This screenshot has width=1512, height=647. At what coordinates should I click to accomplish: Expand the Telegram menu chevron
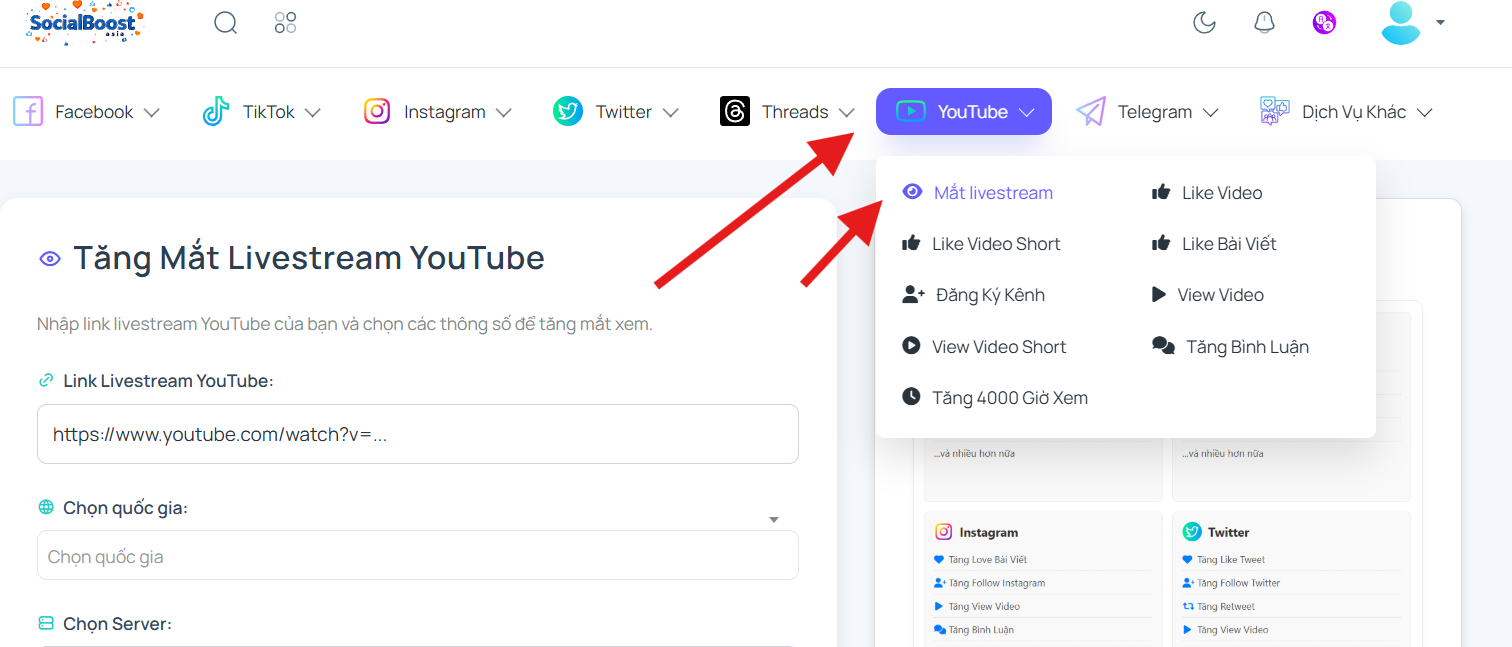[1210, 112]
